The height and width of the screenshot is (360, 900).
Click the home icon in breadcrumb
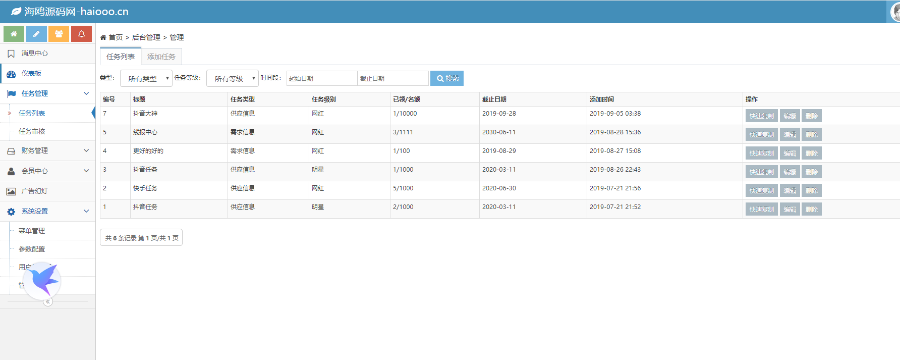click(103, 37)
